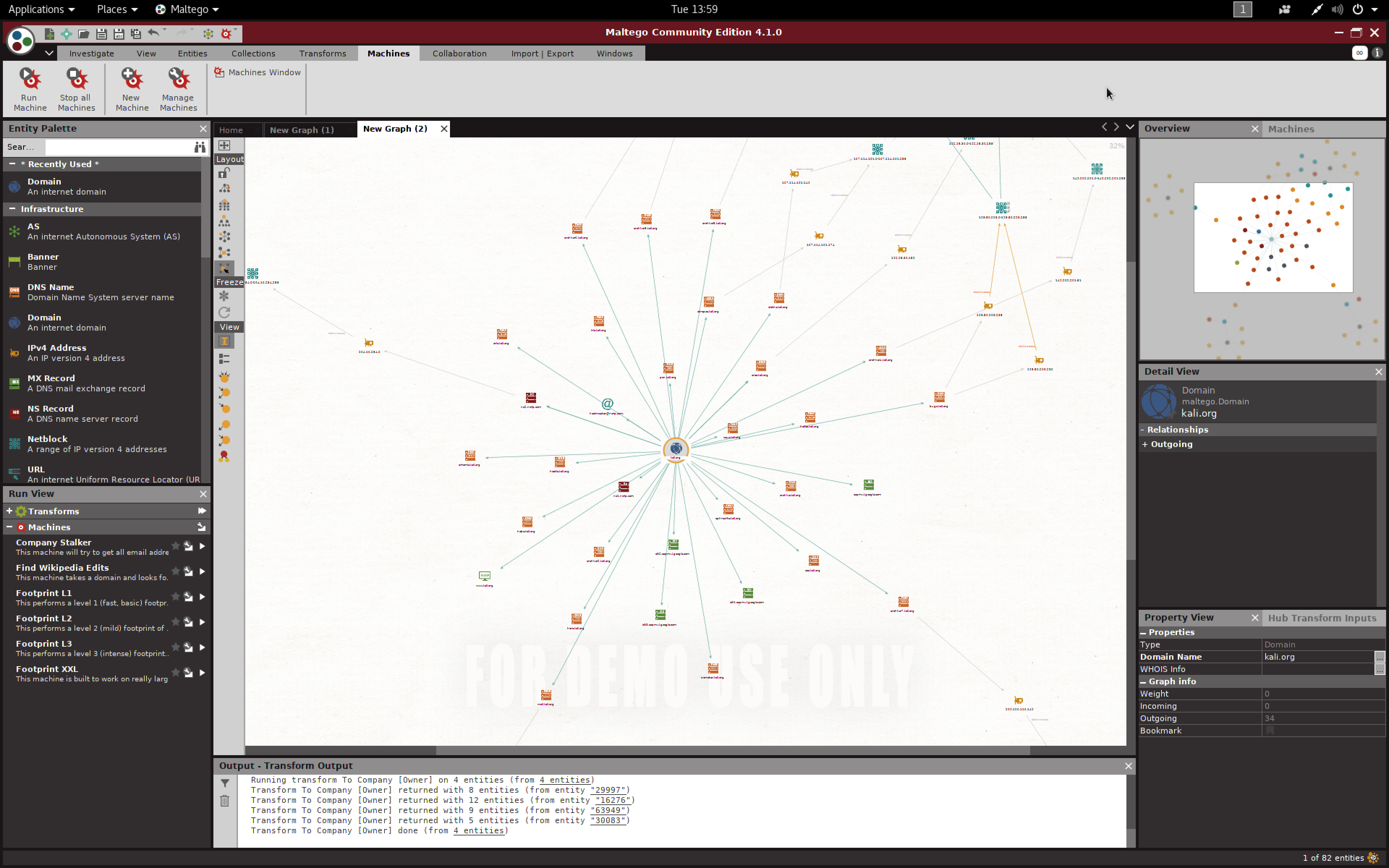Run the Company Stalker machine play arrow
Screen dimensions: 1389x868
tap(202, 546)
